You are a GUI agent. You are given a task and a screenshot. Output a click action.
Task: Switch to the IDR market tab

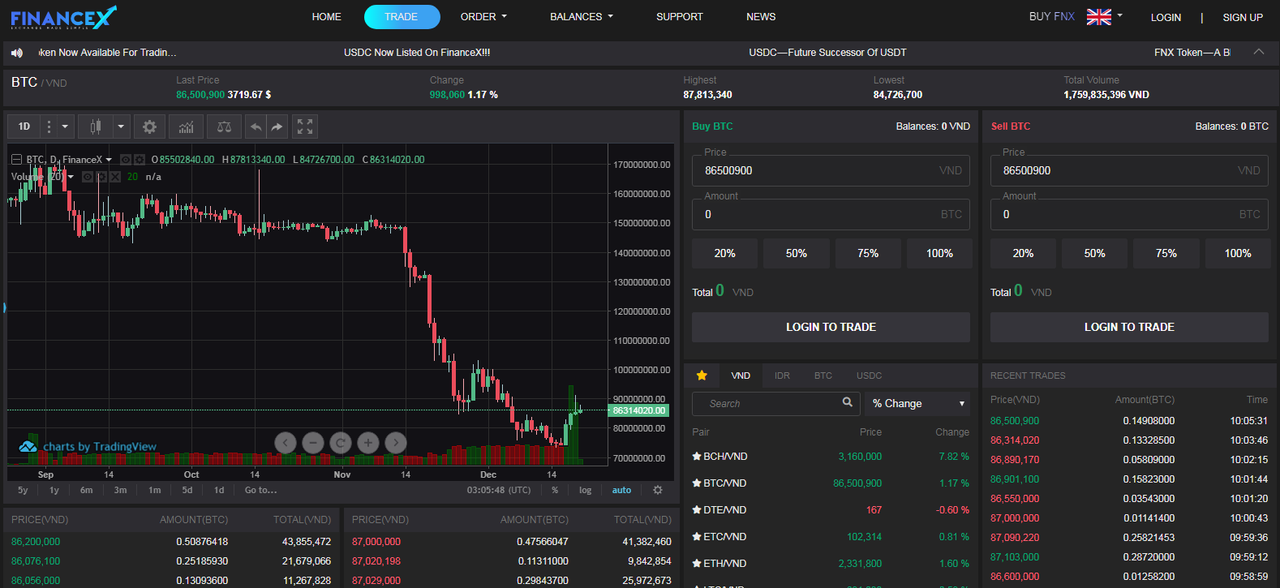[x=782, y=376]
